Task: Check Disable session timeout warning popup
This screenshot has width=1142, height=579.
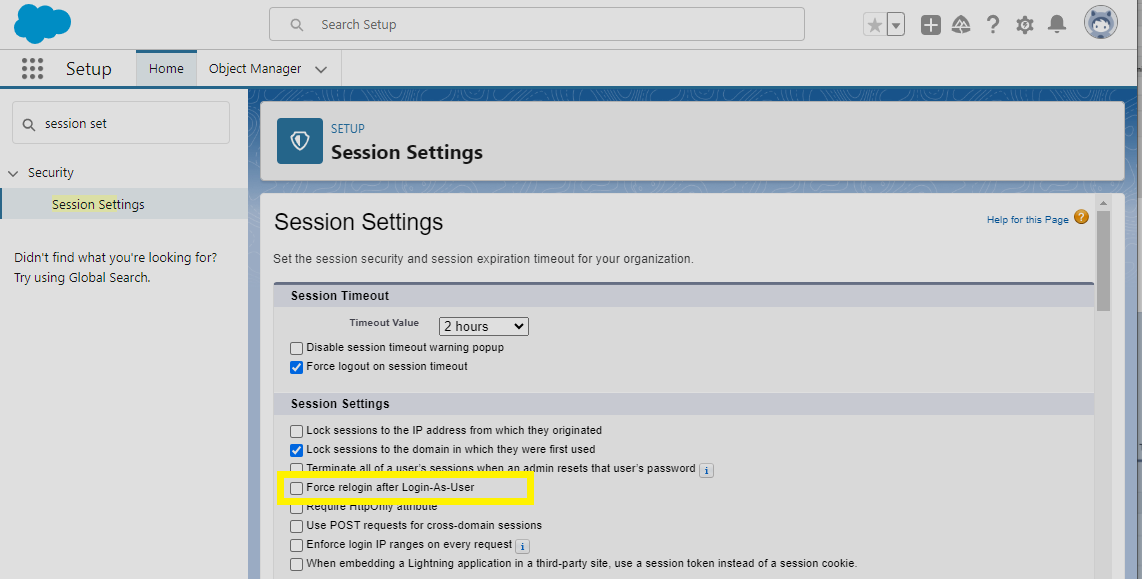Action: (x=296, y=348)
